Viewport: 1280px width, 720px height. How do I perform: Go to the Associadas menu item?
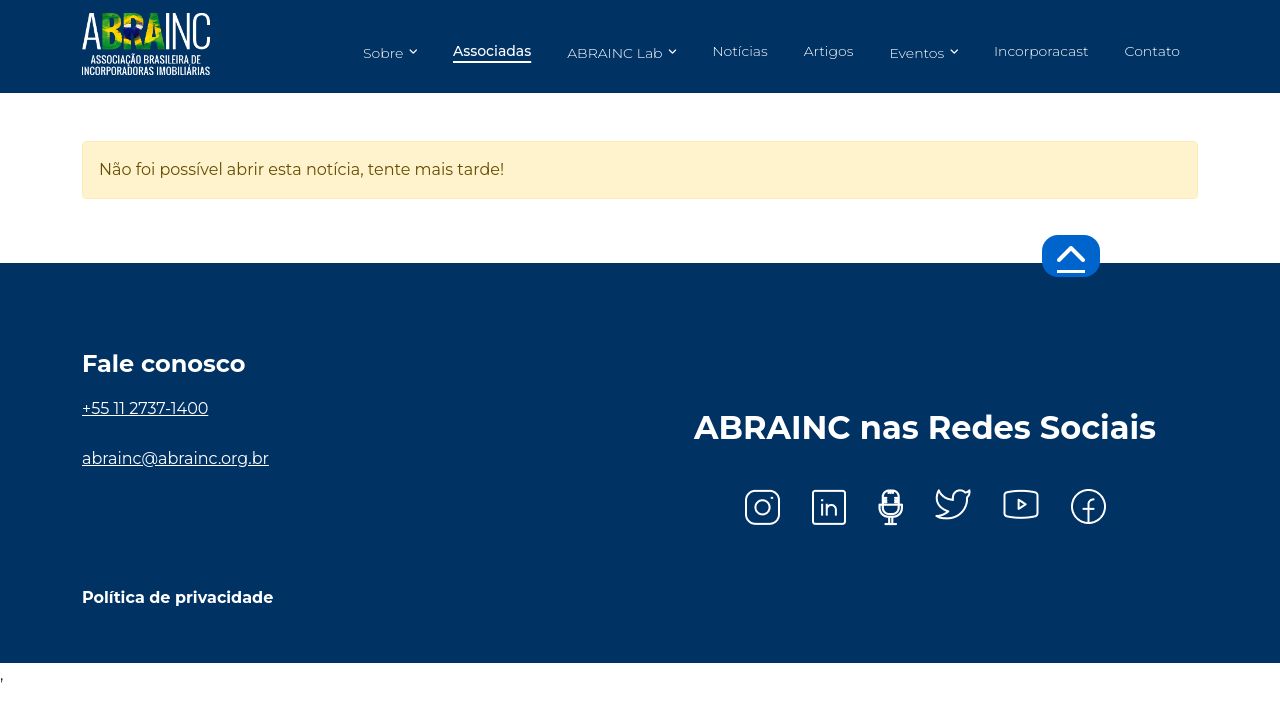pyautogui.click(x=492, y=52)
